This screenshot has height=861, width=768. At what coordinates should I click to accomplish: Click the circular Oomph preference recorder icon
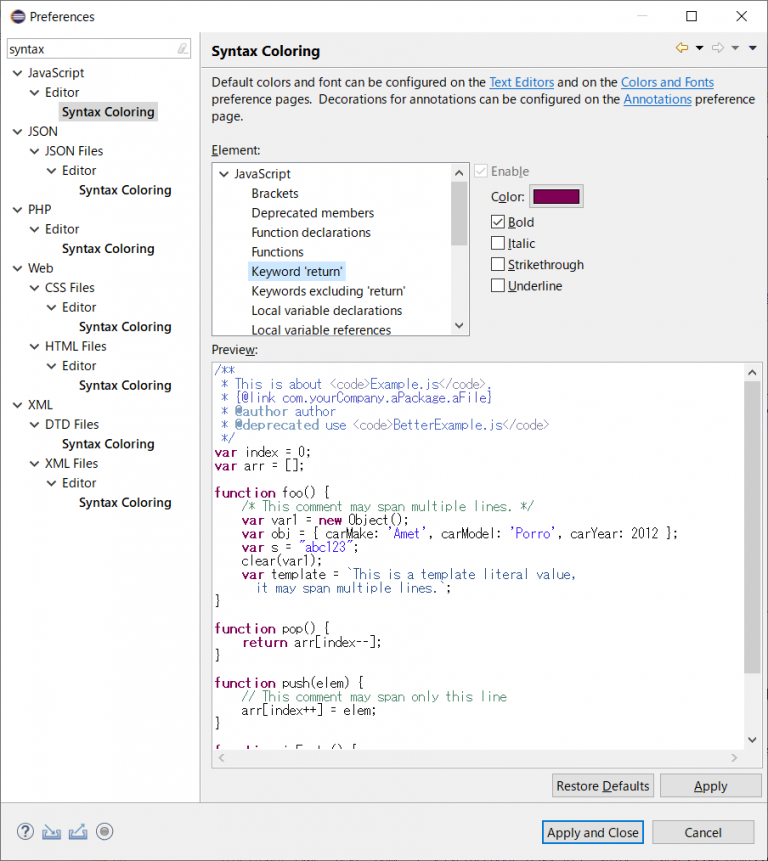click(x=104, y=832)
